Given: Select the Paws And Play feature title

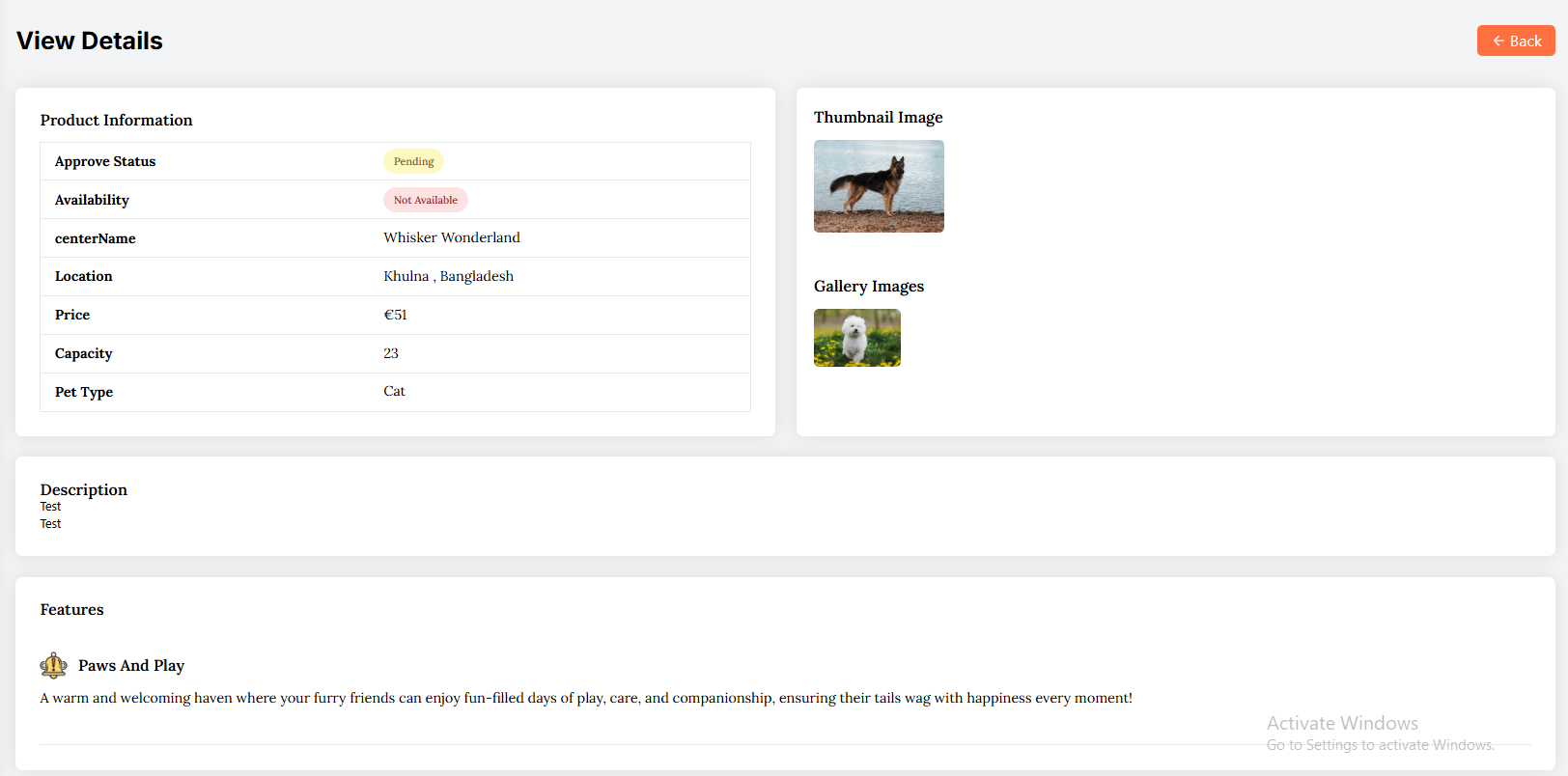Looking at the screenshot, I should point(131,665).
